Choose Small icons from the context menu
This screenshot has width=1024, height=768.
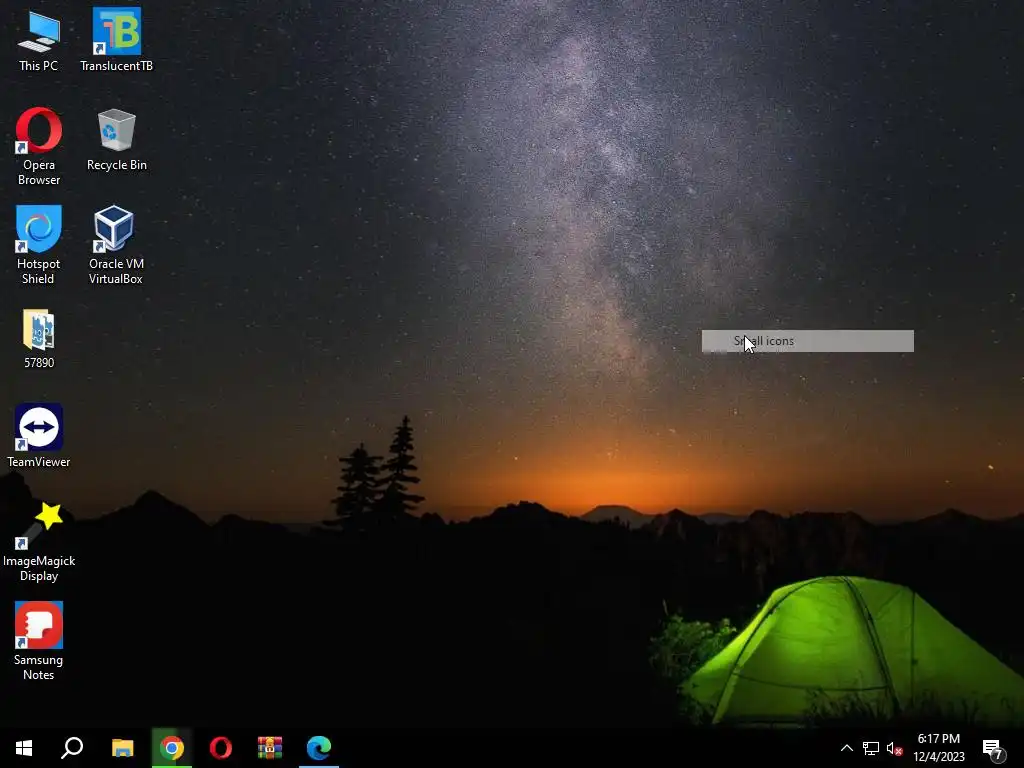808,341
